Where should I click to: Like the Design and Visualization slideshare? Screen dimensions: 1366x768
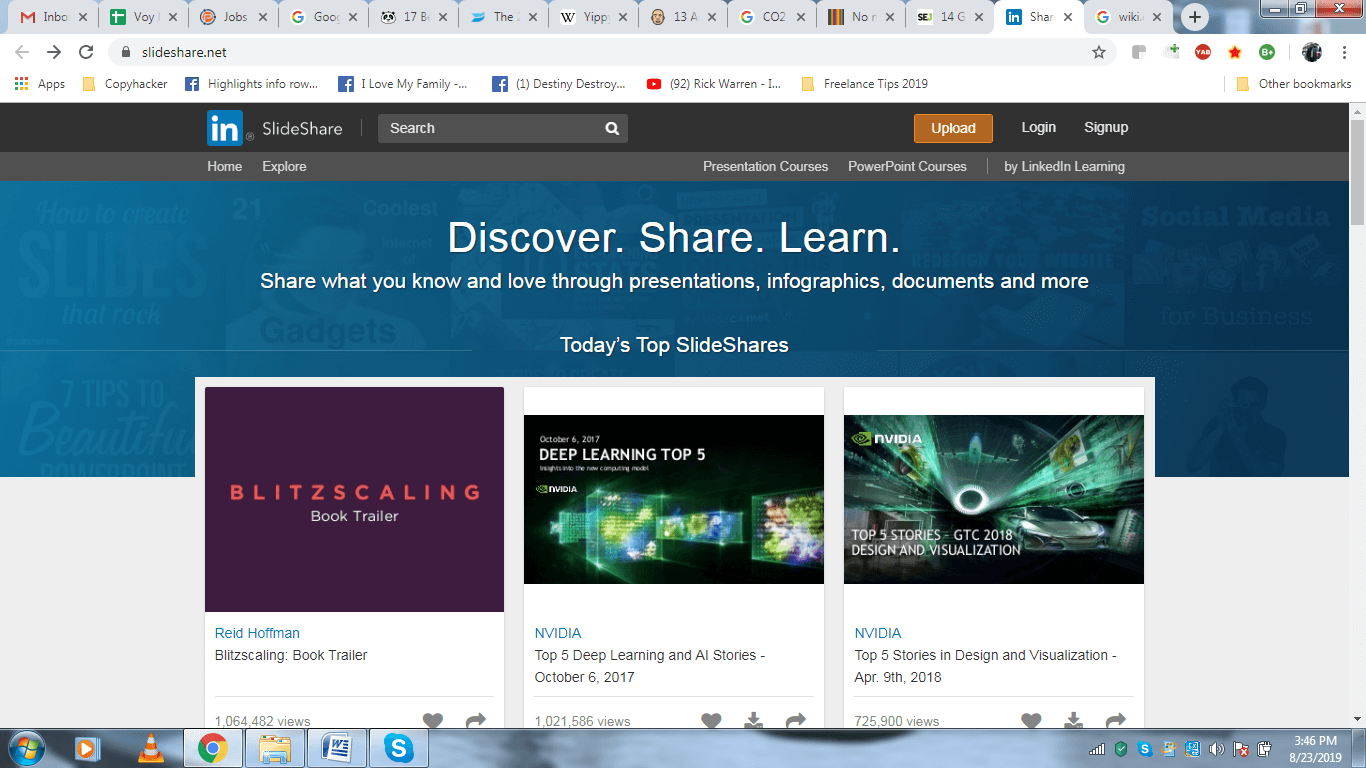1031,720
